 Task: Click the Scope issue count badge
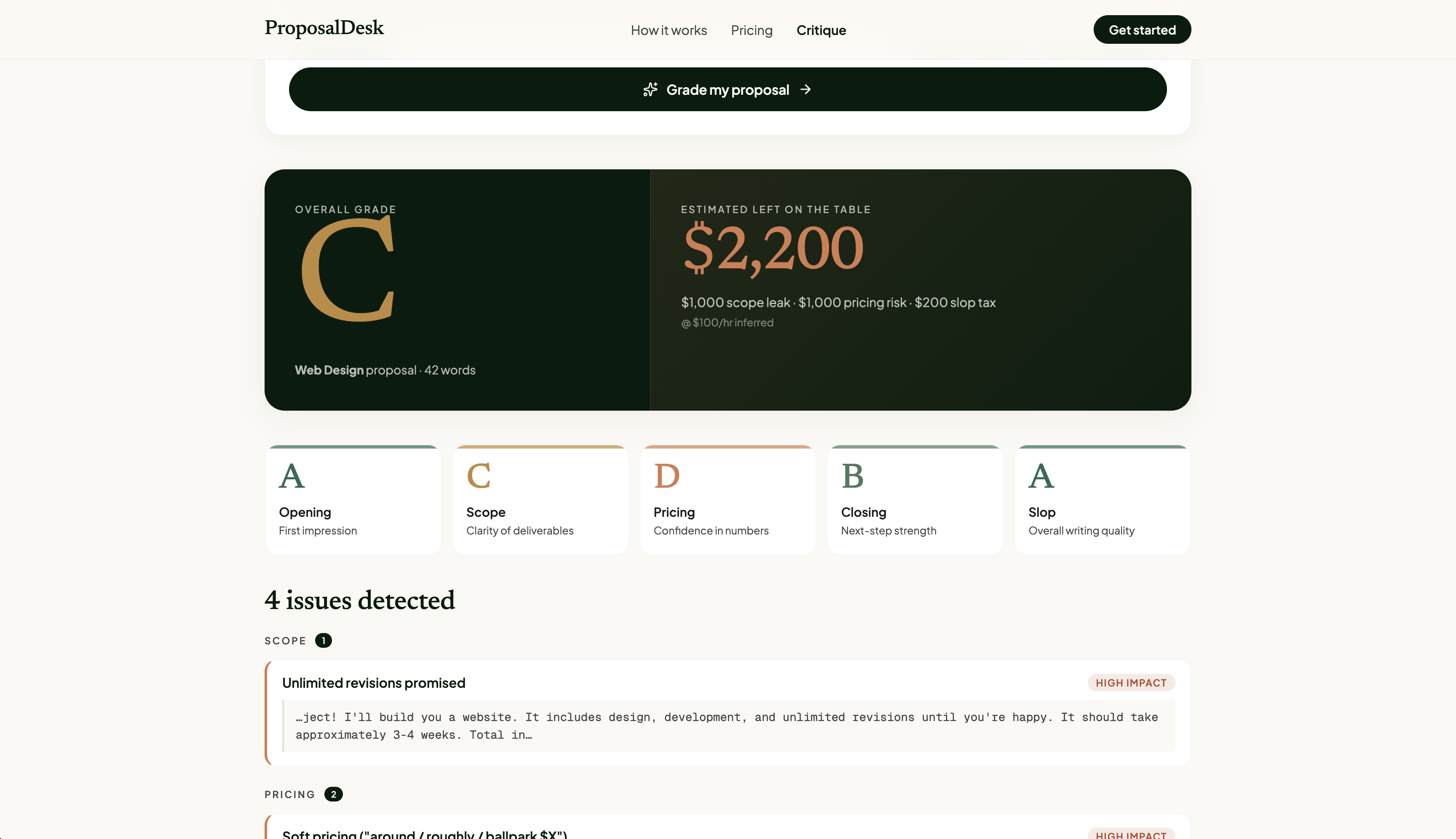[324, 641]
